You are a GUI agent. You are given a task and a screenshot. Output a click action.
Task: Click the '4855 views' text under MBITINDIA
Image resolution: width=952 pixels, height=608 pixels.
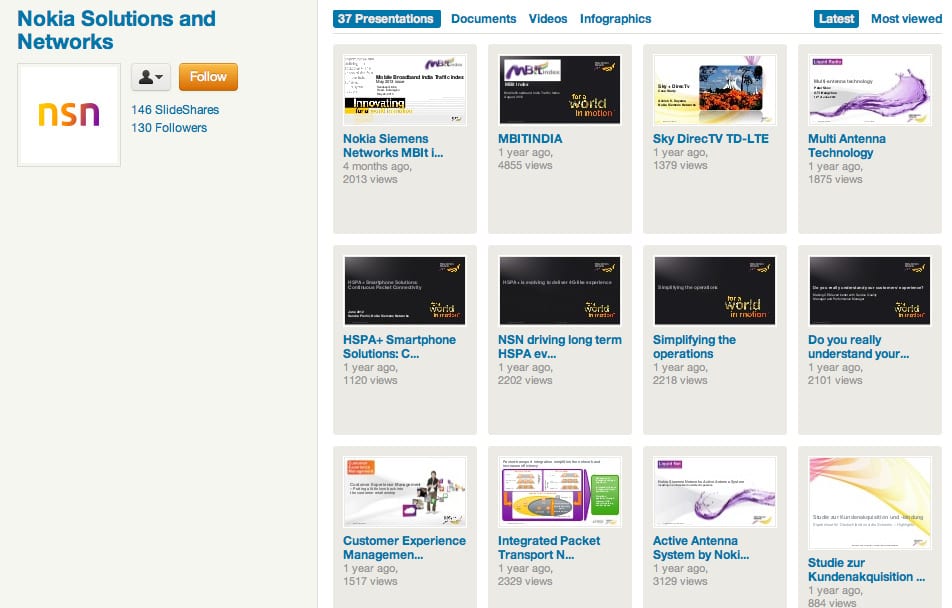525,165
